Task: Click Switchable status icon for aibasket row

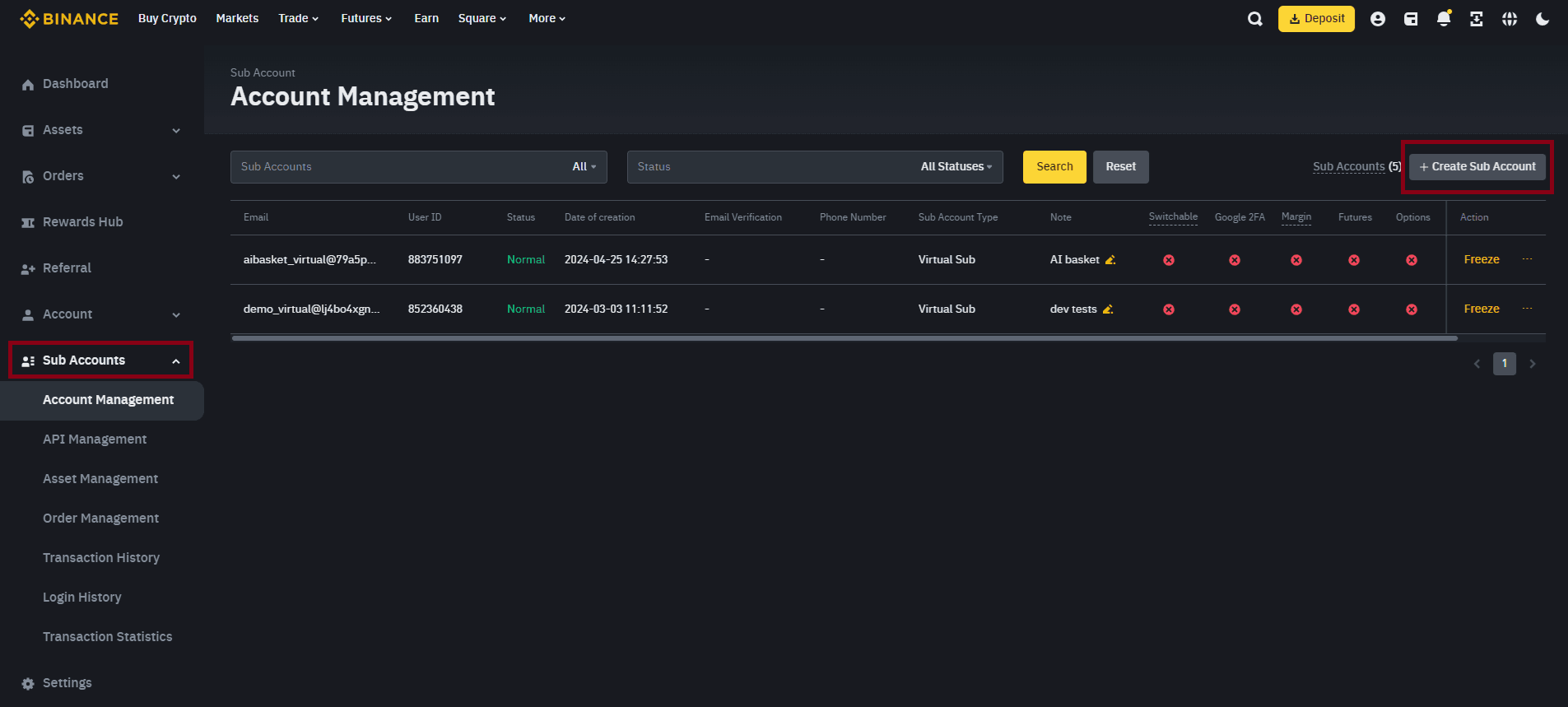Action: (1169, 260)
